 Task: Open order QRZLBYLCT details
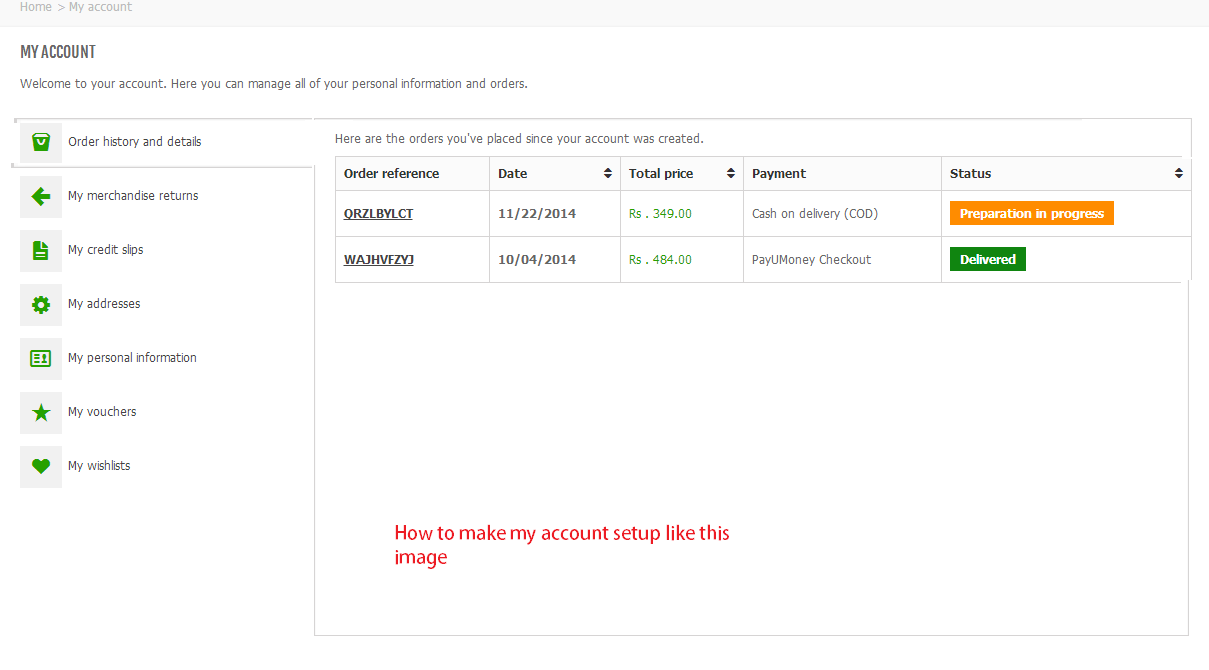coord(378,214)
